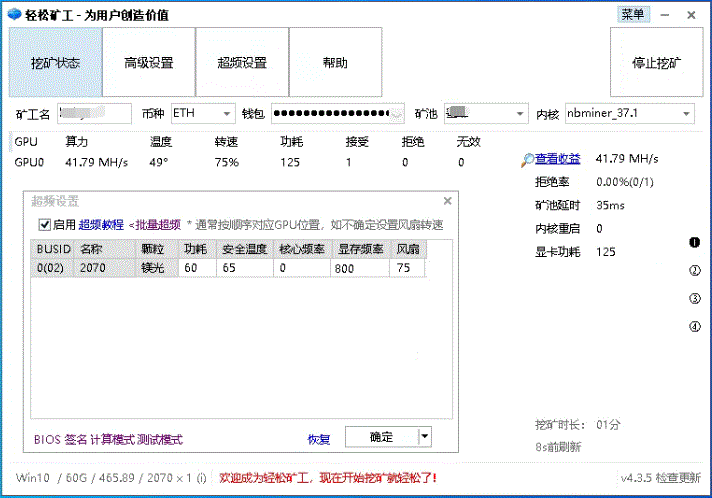Open the 帮助 tab
The image size is (712, 498).
click(x=335, y=63)
